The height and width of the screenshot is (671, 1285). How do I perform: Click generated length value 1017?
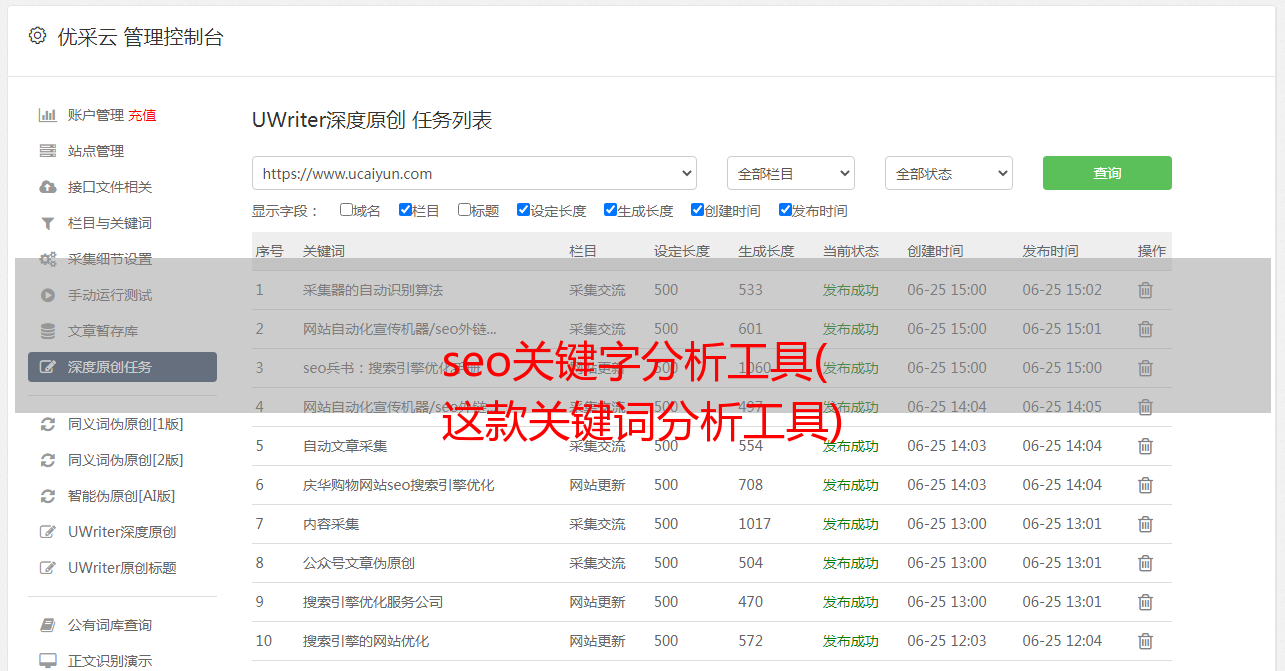[755, 524]
